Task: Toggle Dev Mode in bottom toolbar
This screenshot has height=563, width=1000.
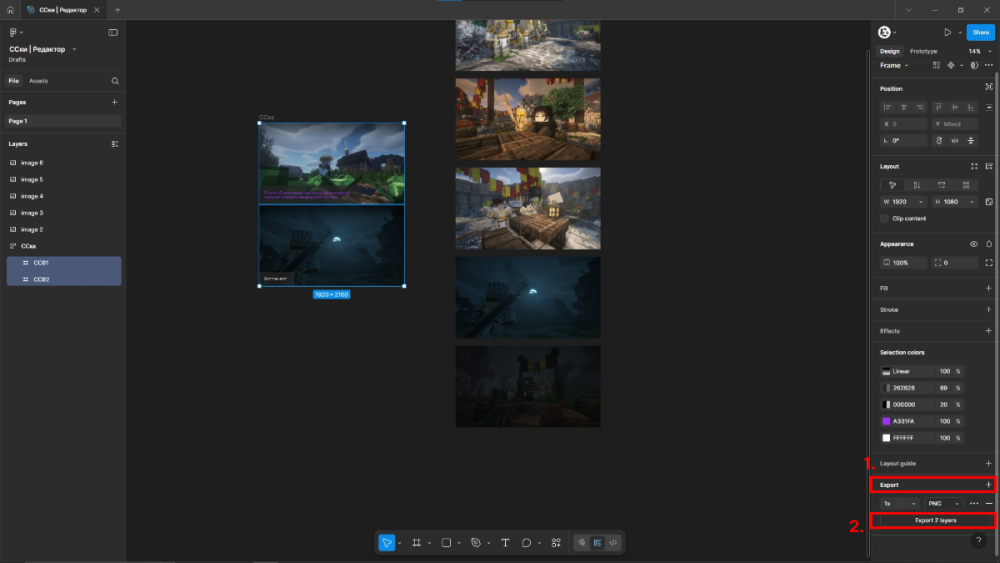Action: coord(612,542)
